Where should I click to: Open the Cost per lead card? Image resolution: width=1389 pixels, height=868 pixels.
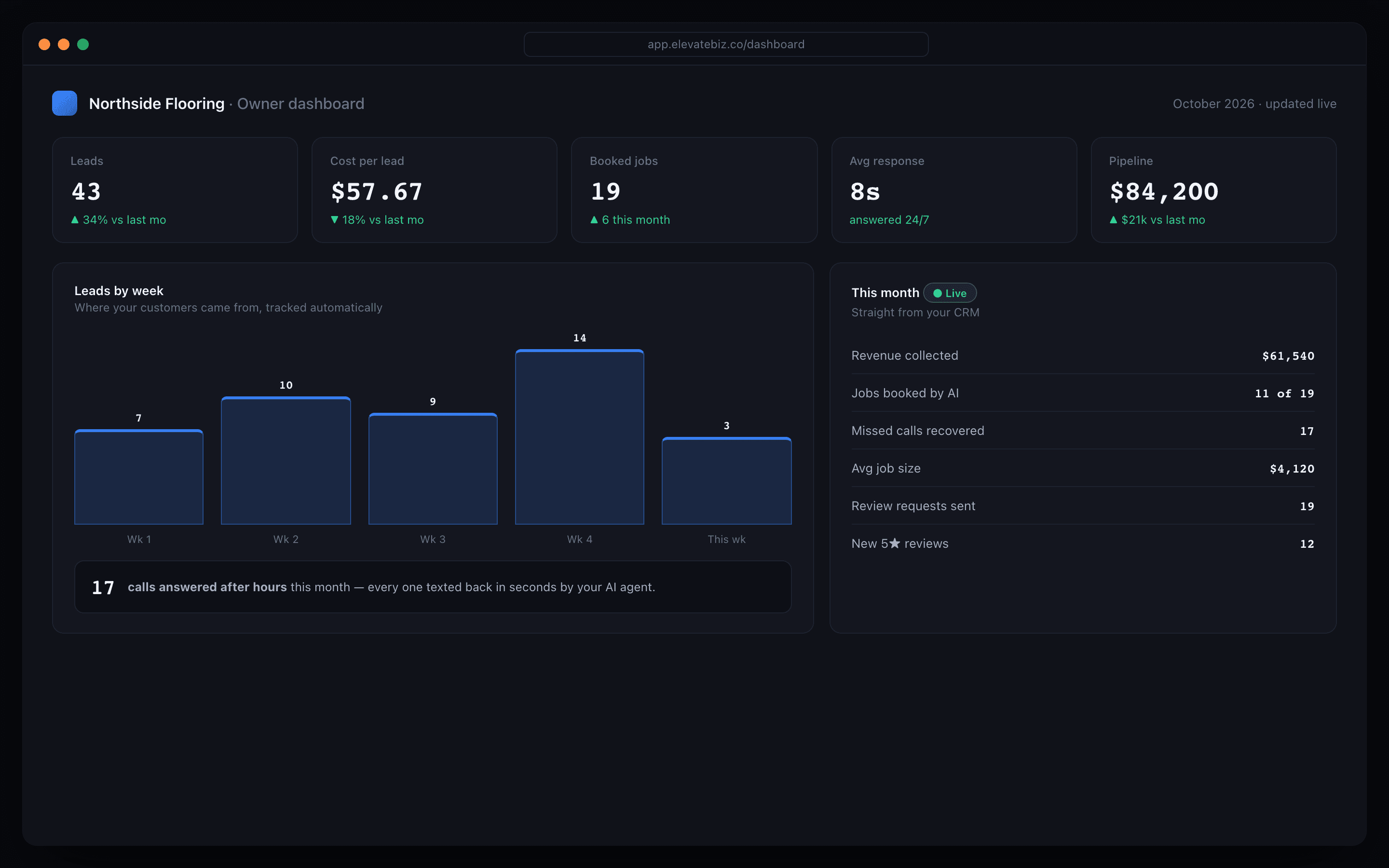435,190
